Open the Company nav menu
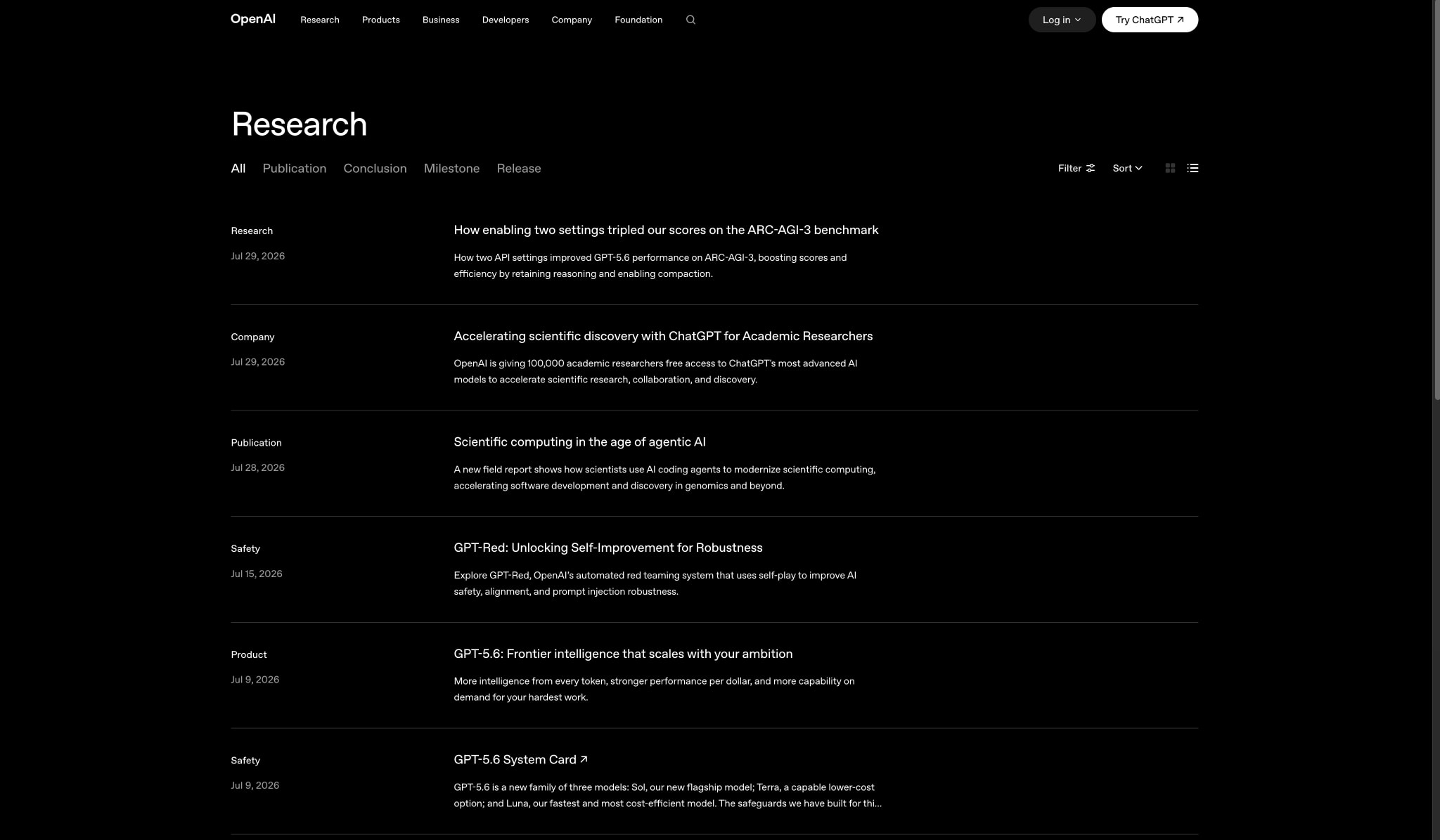1440x840 pixels. (x=572, y=20)
